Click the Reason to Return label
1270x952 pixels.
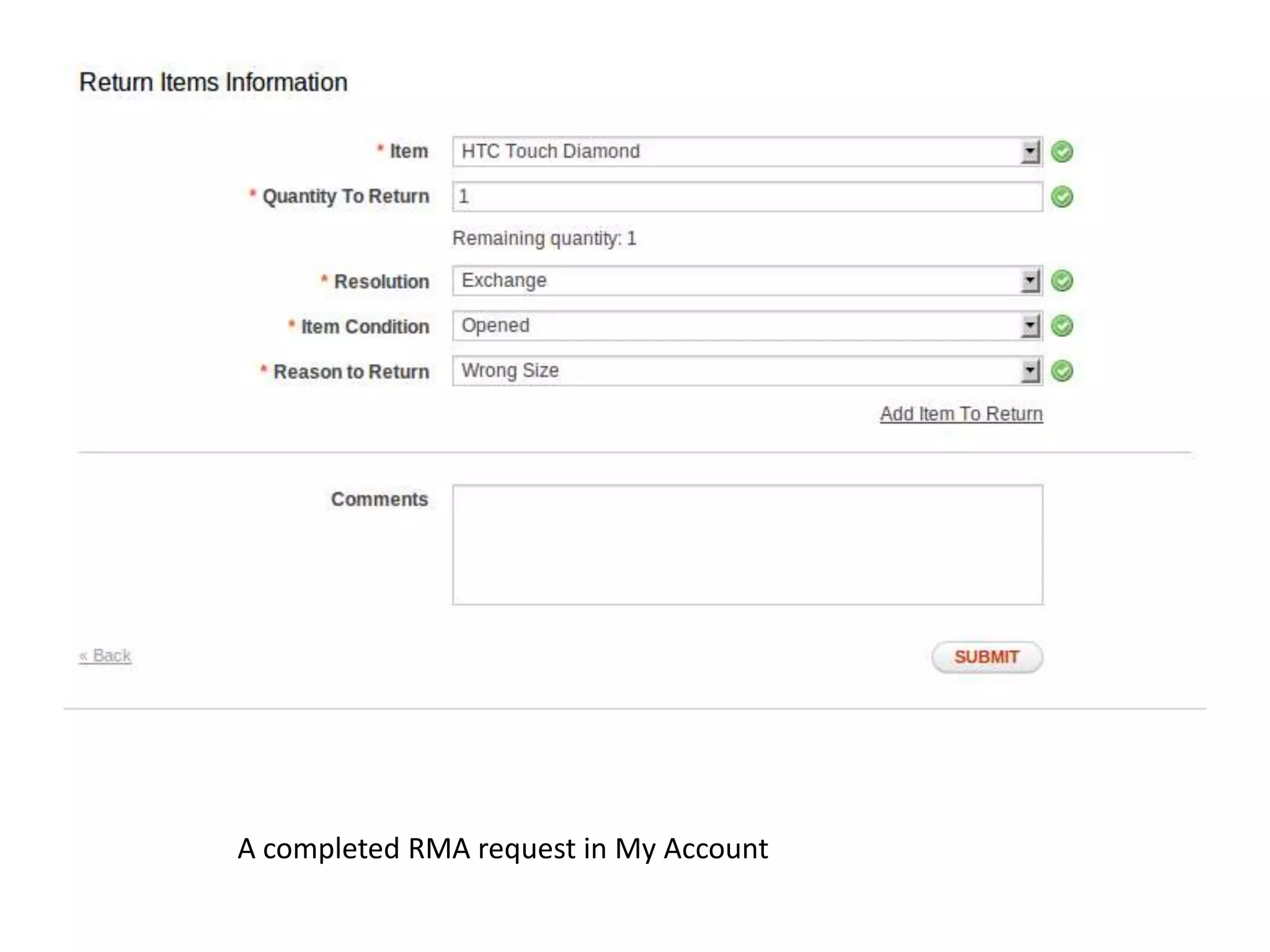click(352, 372)
